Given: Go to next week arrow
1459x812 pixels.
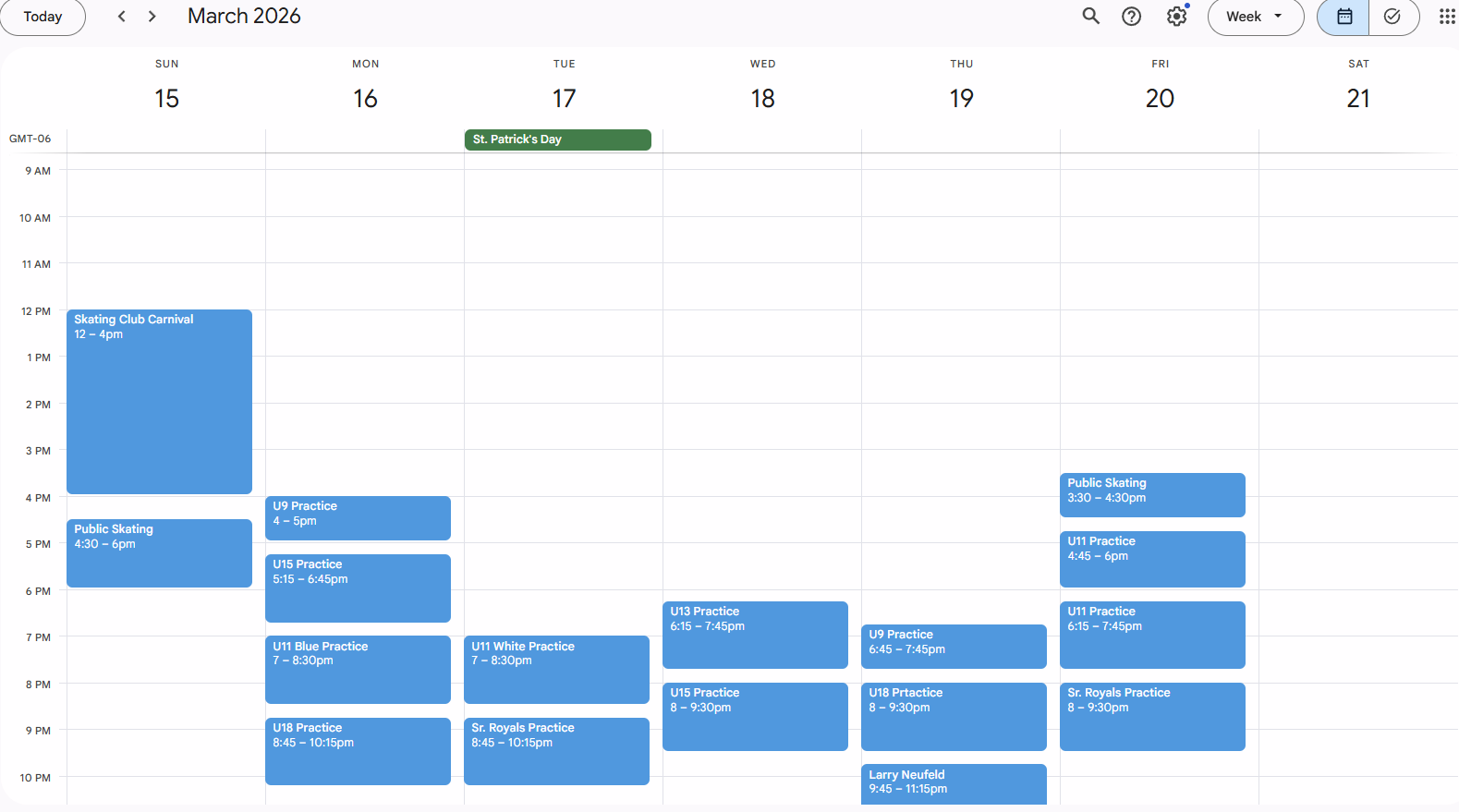Looking at the screenshot, I should coord(152,16).
